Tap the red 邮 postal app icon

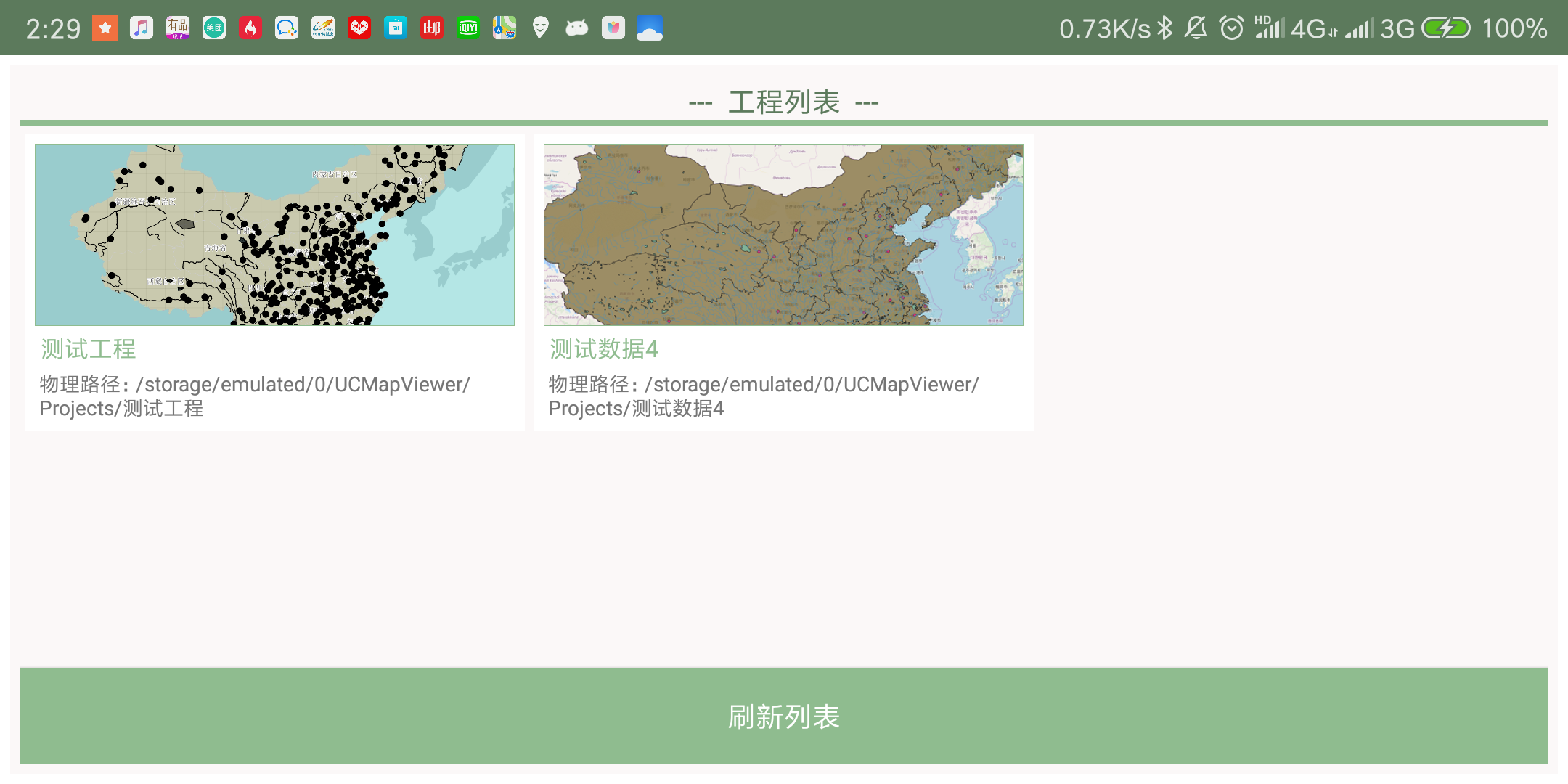coord(432,28)
